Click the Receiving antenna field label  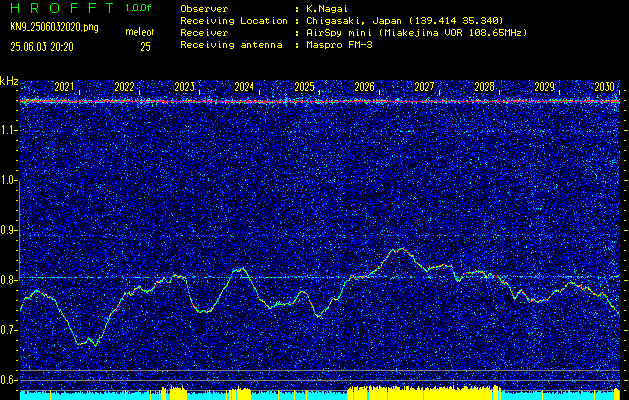tap(231, 45)
